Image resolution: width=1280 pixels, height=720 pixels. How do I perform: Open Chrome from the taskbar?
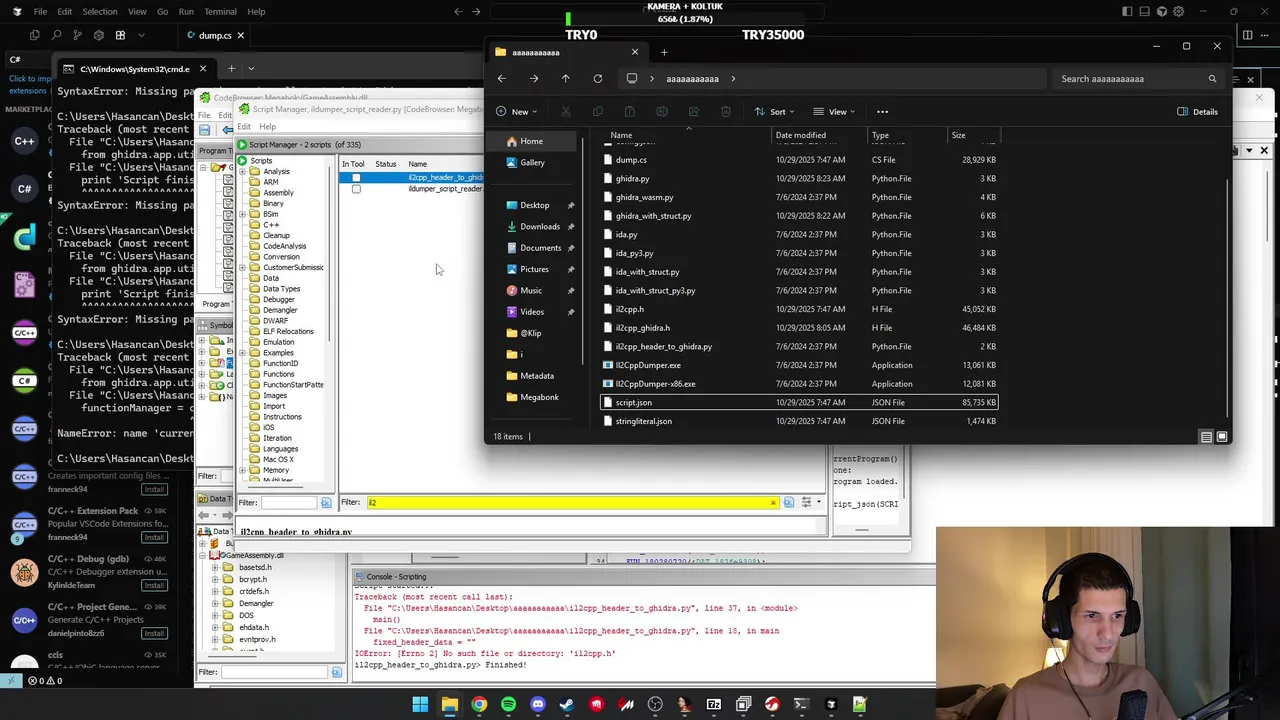pyautogui.click(x=479, y=704)
